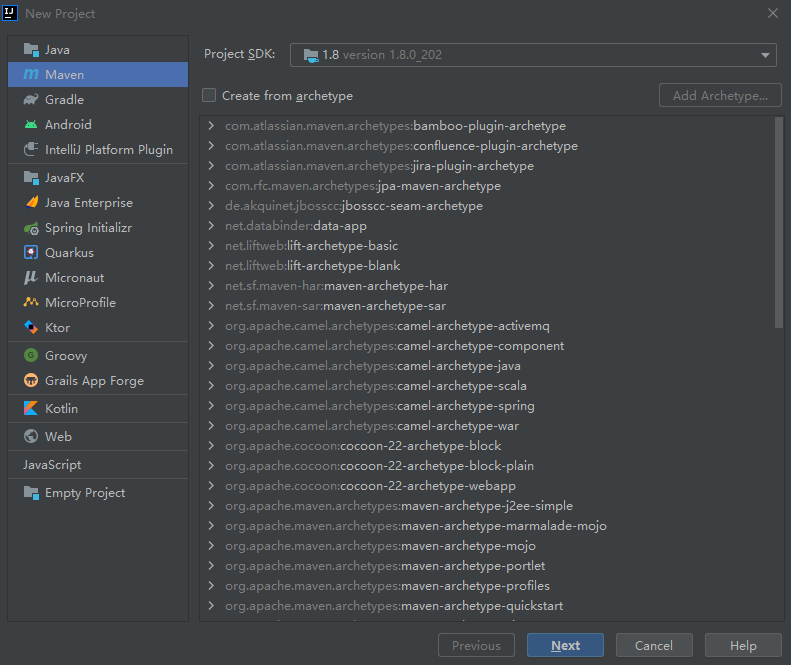791x665 pixels.
Task: Click the archetype list vertical scrollbar
Action: (779, 223)
